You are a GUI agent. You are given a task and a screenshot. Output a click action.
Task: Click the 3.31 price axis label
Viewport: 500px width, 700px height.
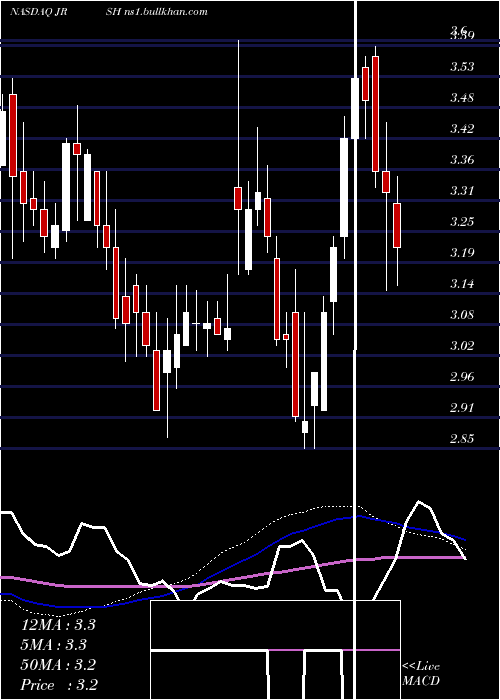[x=462, y=191]
